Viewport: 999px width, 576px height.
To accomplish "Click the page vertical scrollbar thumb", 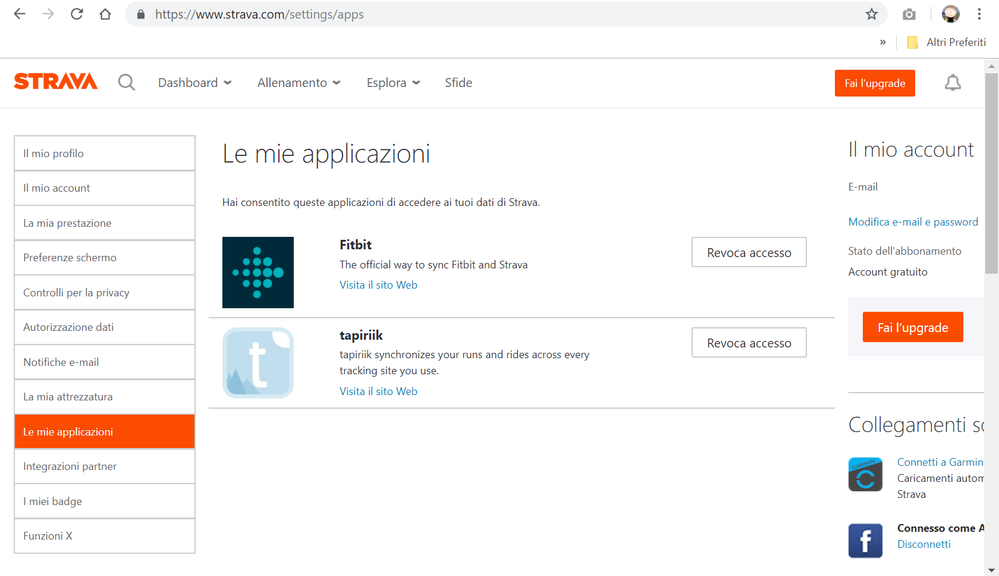I will point(991,173).
